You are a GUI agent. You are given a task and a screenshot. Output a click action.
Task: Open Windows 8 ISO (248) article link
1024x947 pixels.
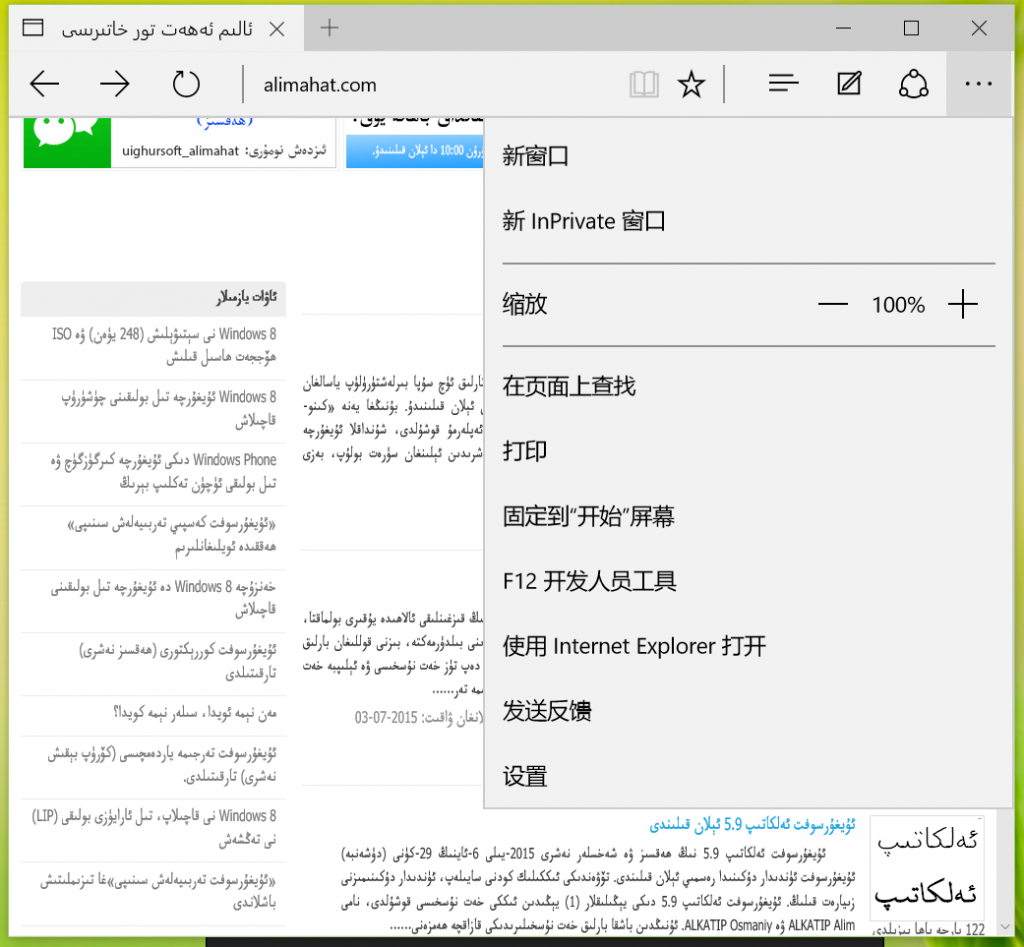(164, 345)
